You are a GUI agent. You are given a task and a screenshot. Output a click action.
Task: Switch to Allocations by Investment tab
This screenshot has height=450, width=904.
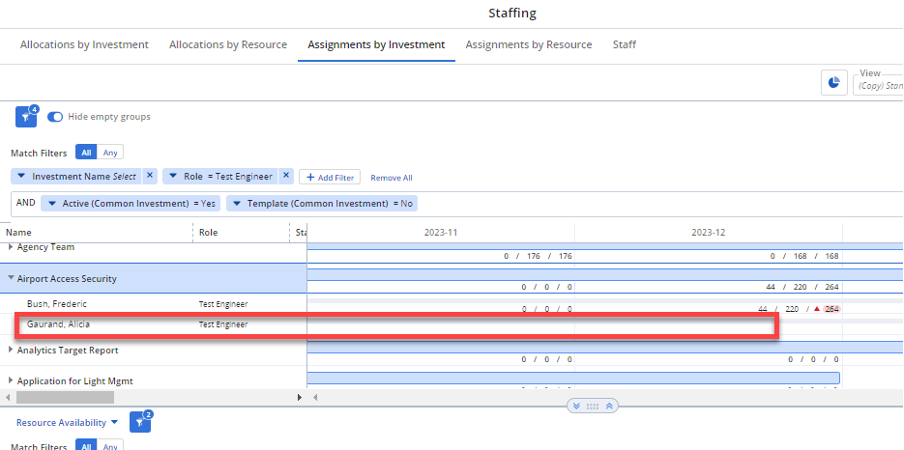pos(84,44)
